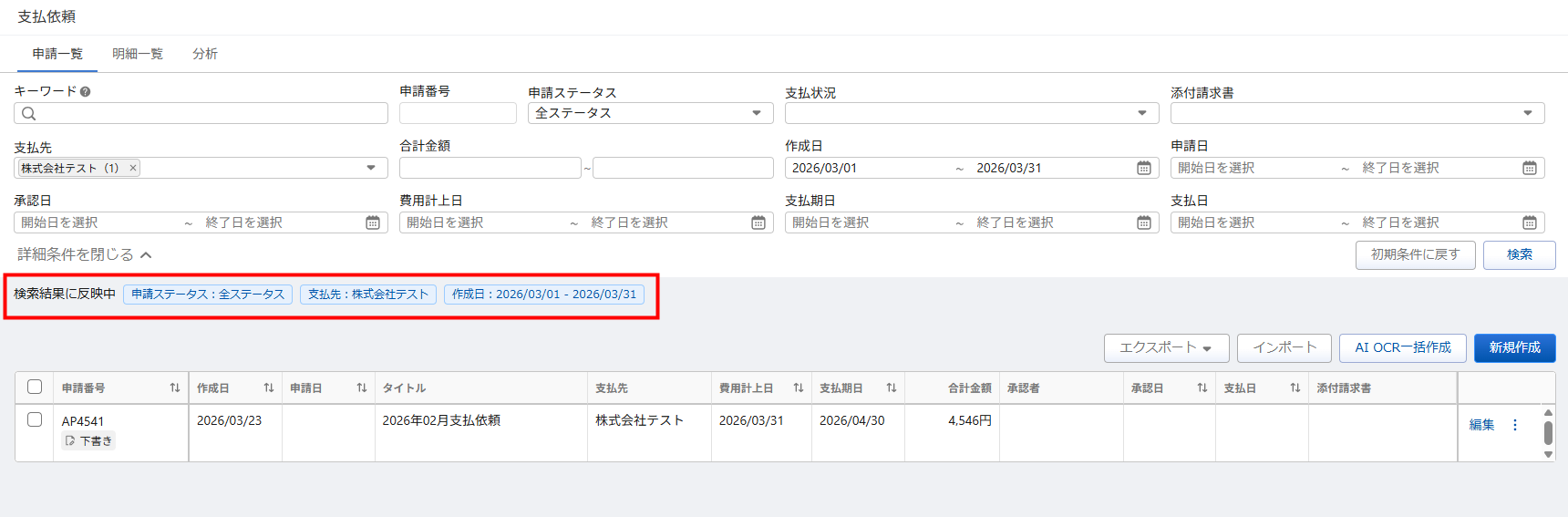Open the 支払期日 filter calendar icon
Viewport: 1568px width, 517px height.
pos(1143,222)
